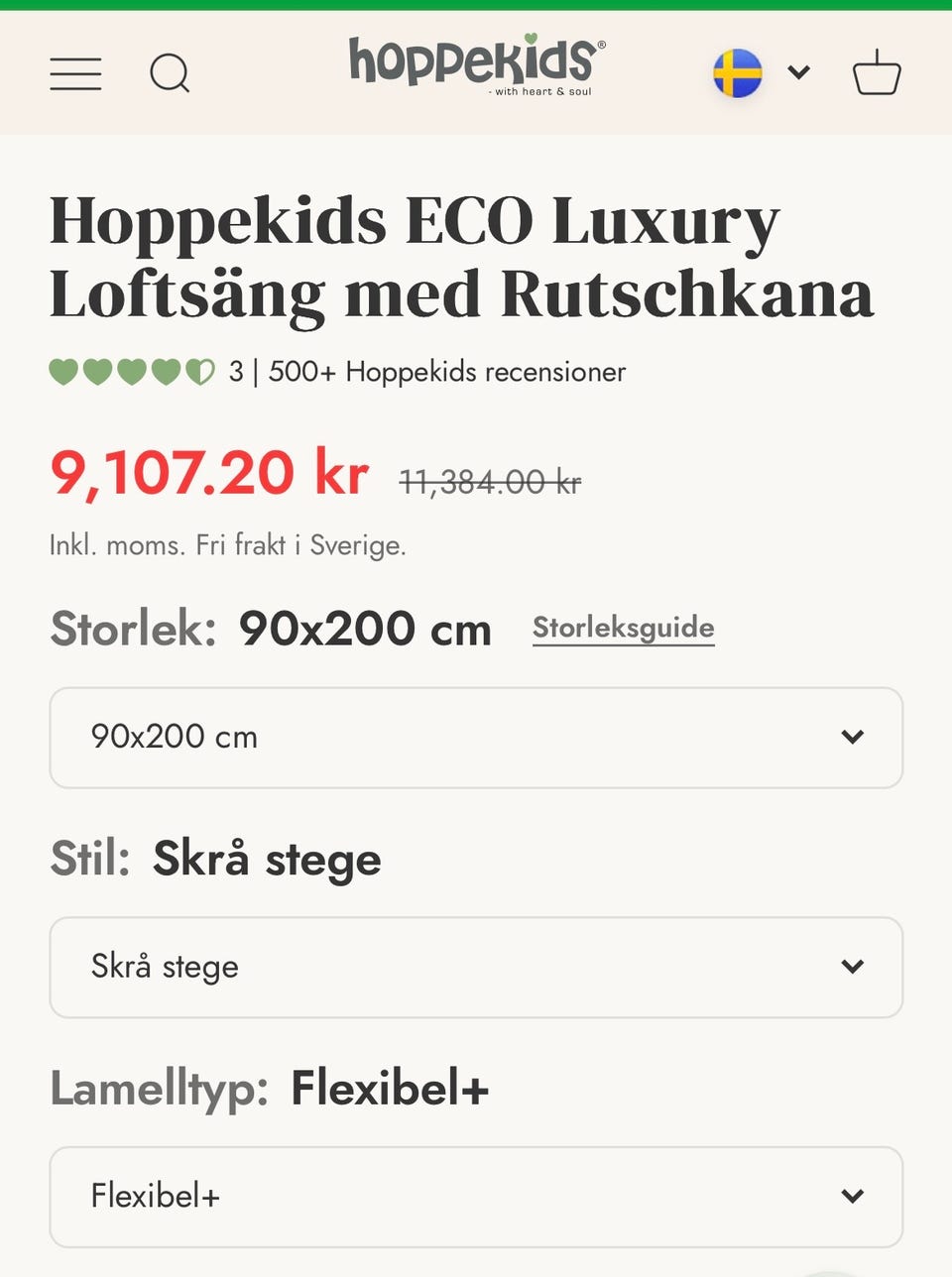Screen dimensions: 952x1277
Task: Open the 90x200 cm size dropdown
Action: pyautogui.click(x=476, y=738)
